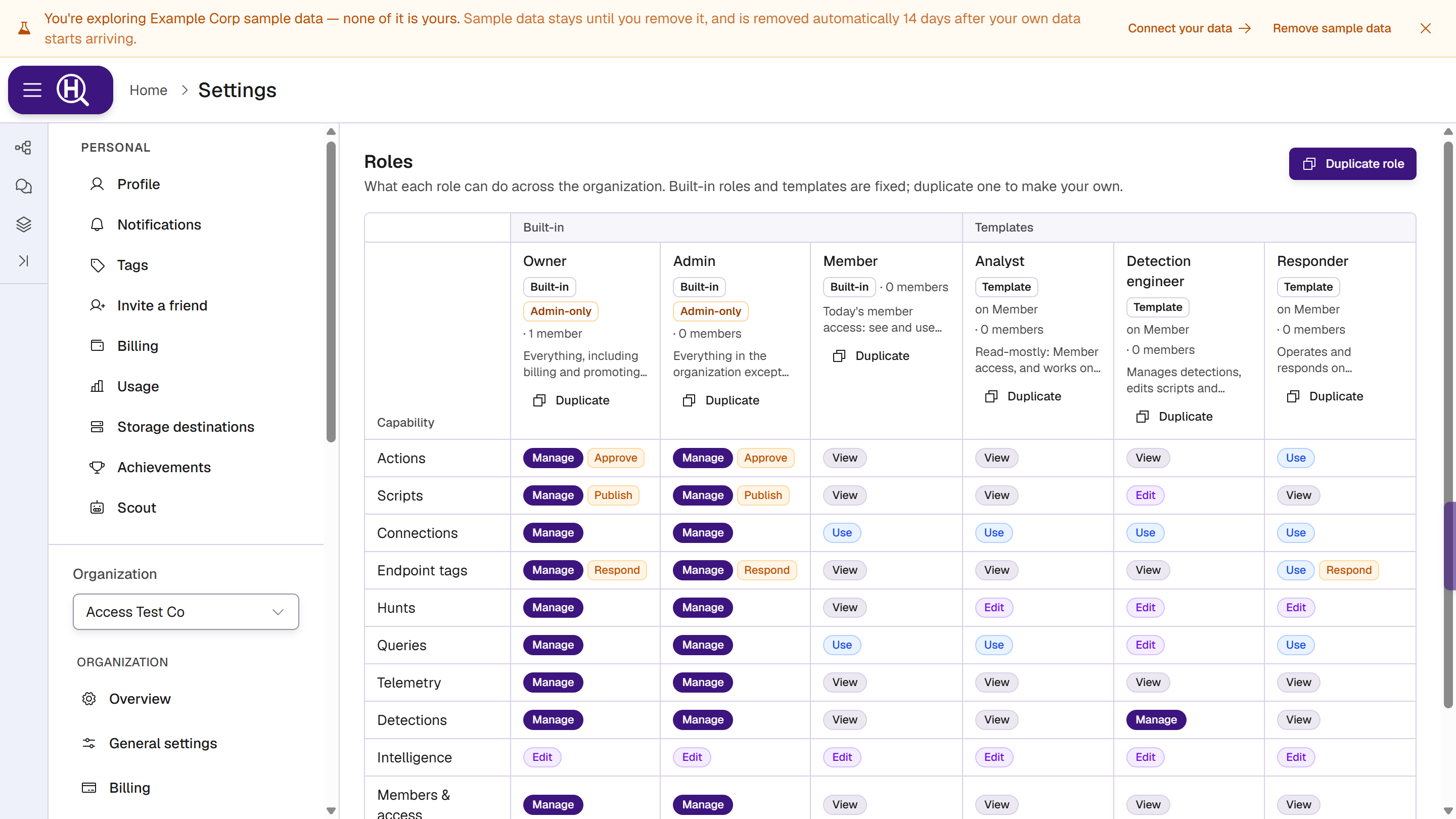This screenshot has height=819, width=1456.
Task: Click the flask icon in the sample data banner
Action: [24, 28]
